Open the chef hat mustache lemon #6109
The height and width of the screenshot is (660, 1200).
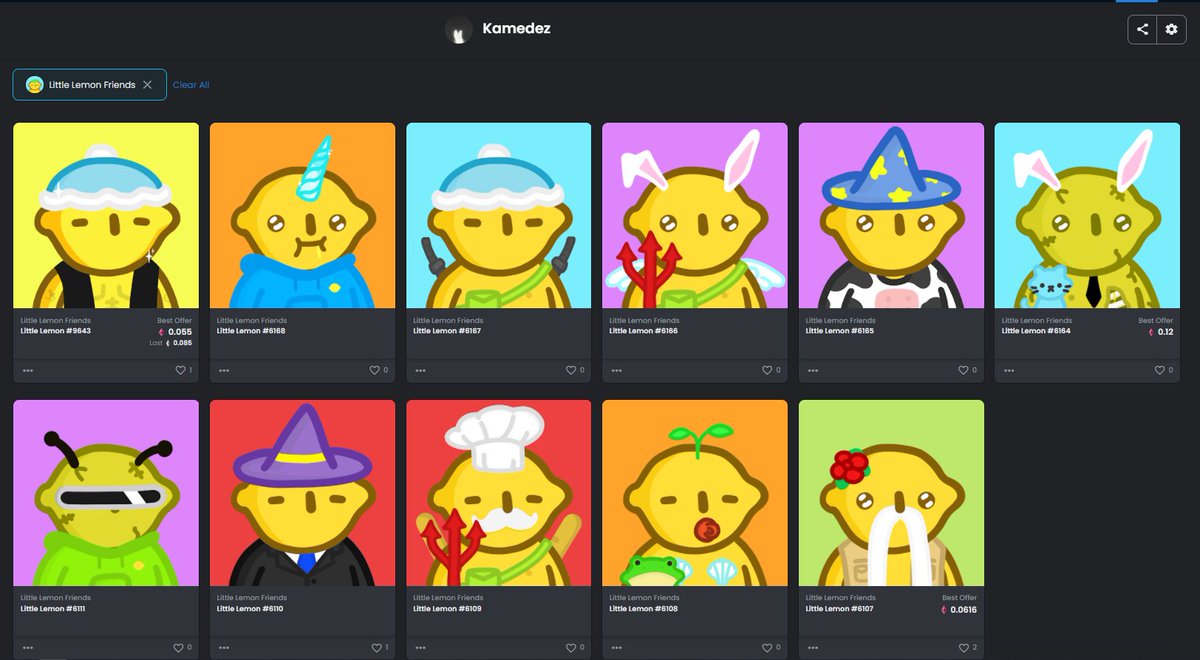(498, 492)
